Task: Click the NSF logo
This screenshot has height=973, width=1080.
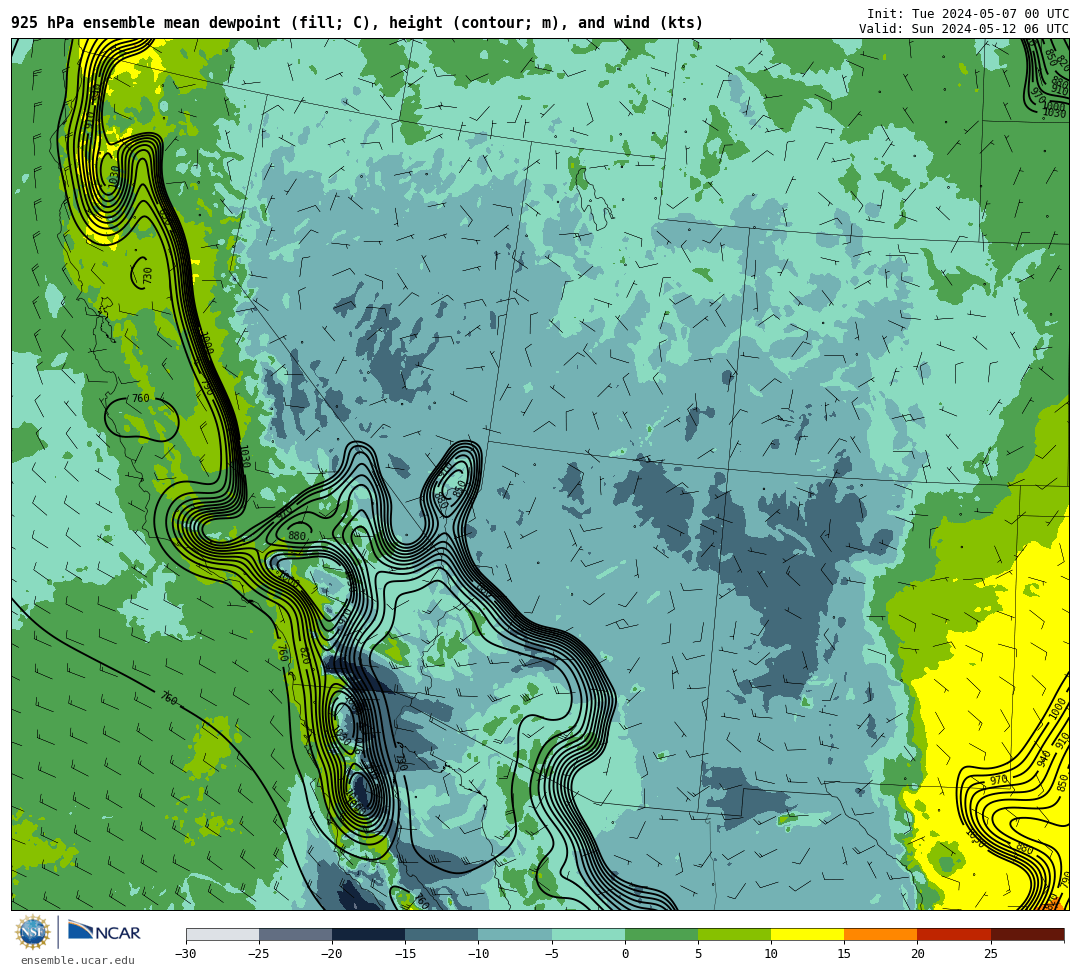Action: (x=32, y=932)
